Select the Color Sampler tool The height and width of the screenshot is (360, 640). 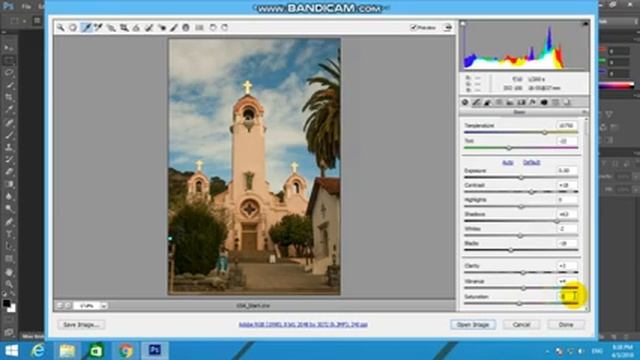(98, 27)
